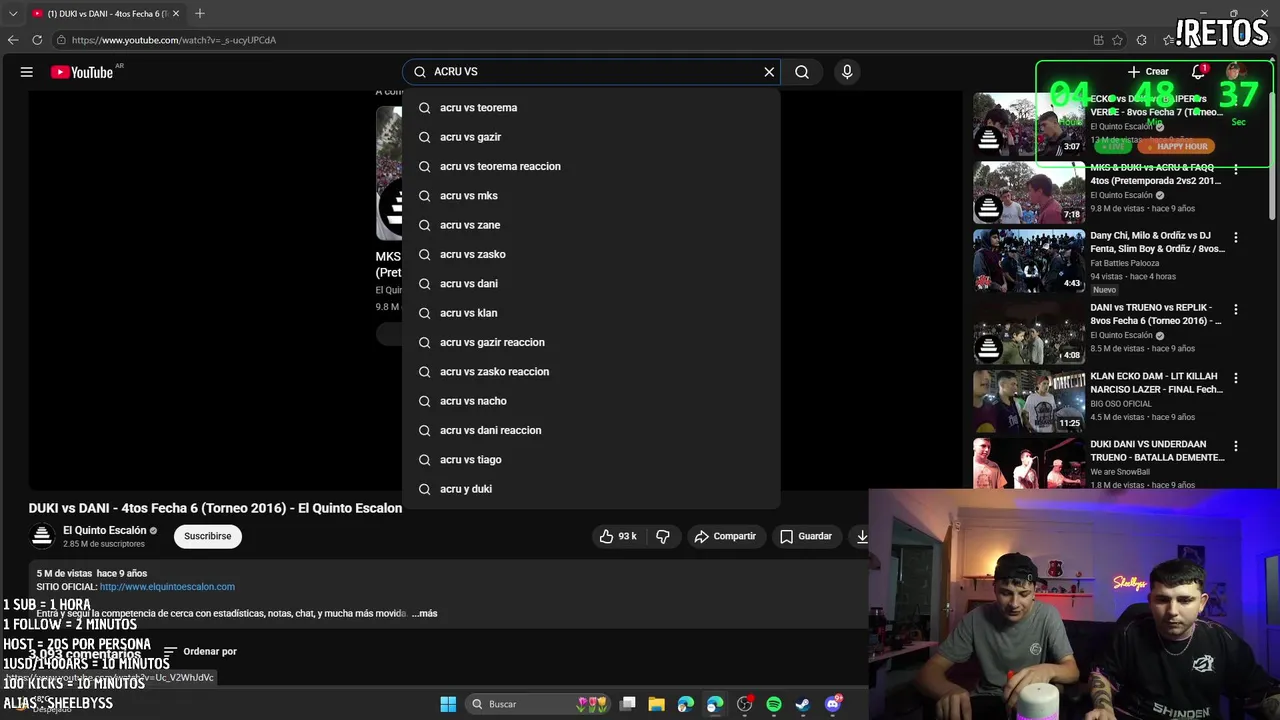The width and height of the screenshot is (1280, 720).
Task: Click the taskbar Buscar search box
Action: pyautogui.click(x=539, y=704)
